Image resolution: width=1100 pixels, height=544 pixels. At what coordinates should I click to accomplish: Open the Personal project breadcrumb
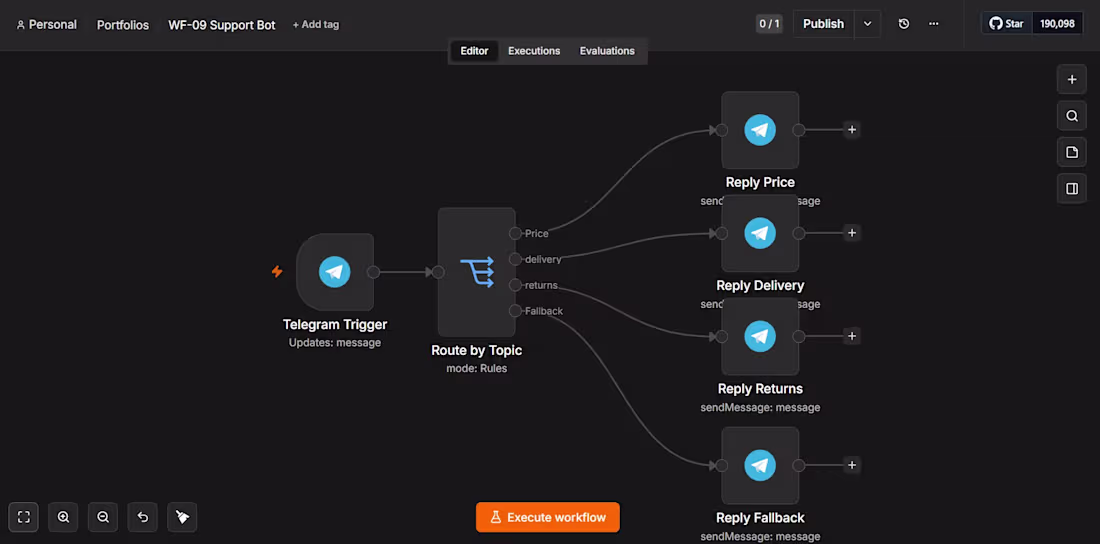click(47, 25)
